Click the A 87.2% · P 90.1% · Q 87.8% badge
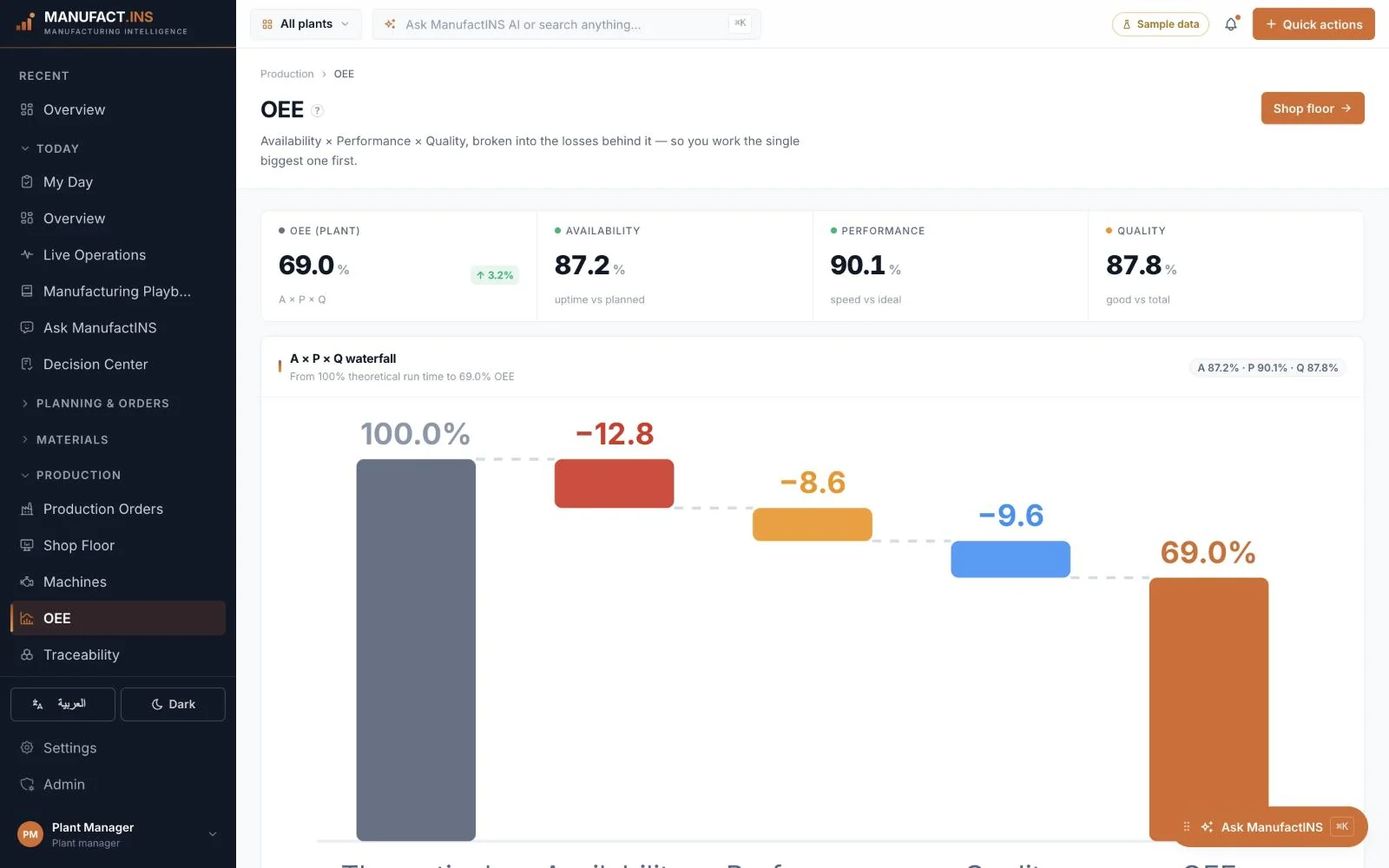Image resolution: width=1389 pixels, height=868 pixels. coord(1267,368)
